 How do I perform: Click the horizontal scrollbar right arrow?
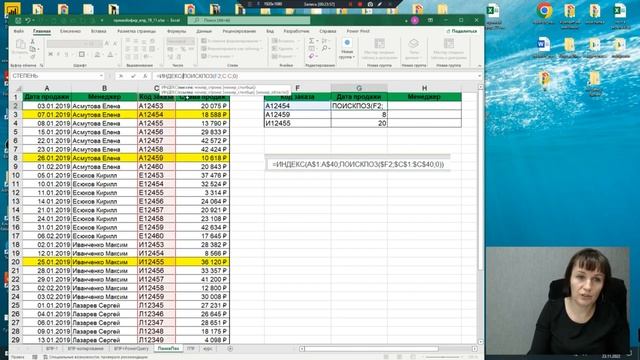coord(474,349)
